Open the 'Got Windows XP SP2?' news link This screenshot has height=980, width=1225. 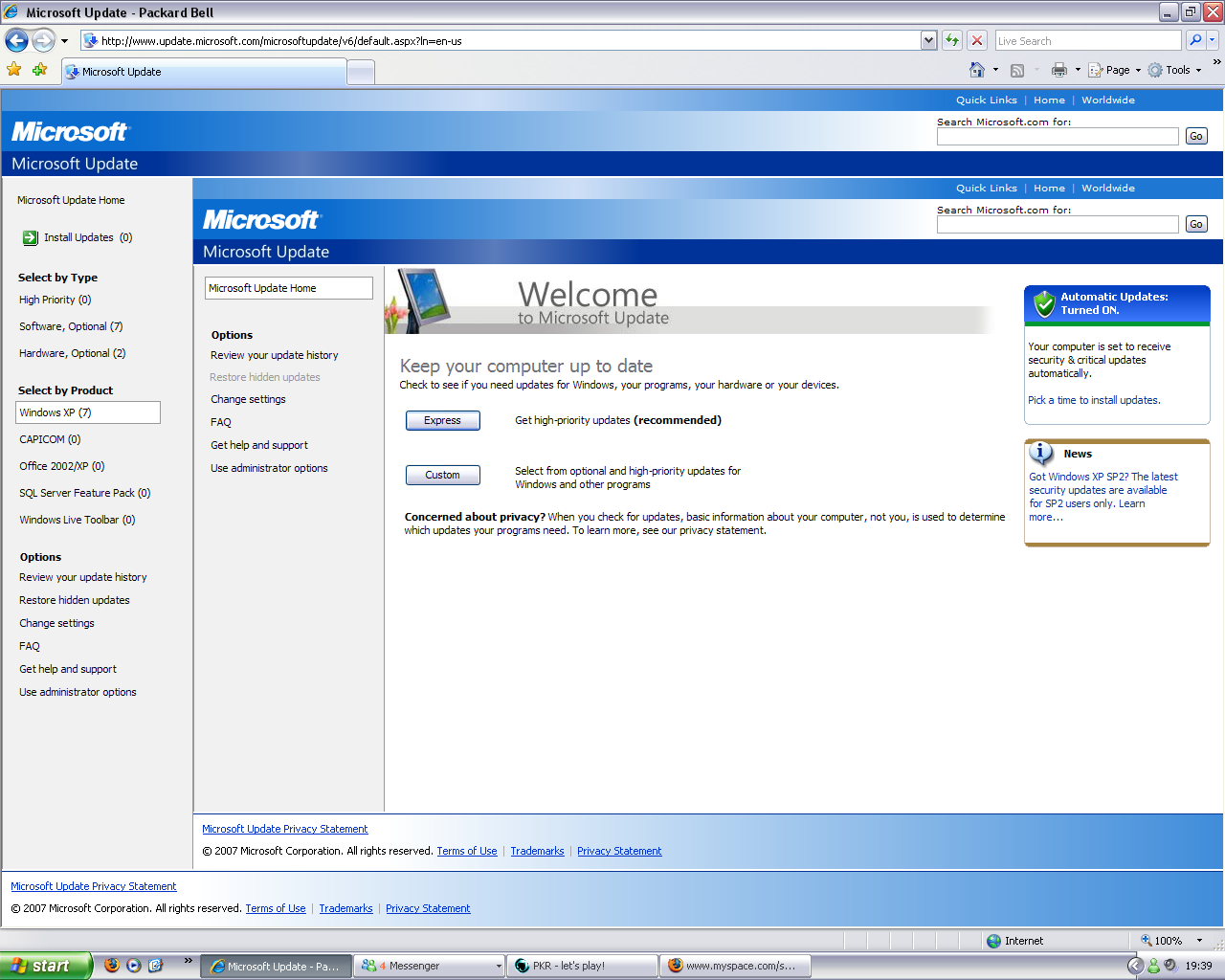tap(1103, 497)
